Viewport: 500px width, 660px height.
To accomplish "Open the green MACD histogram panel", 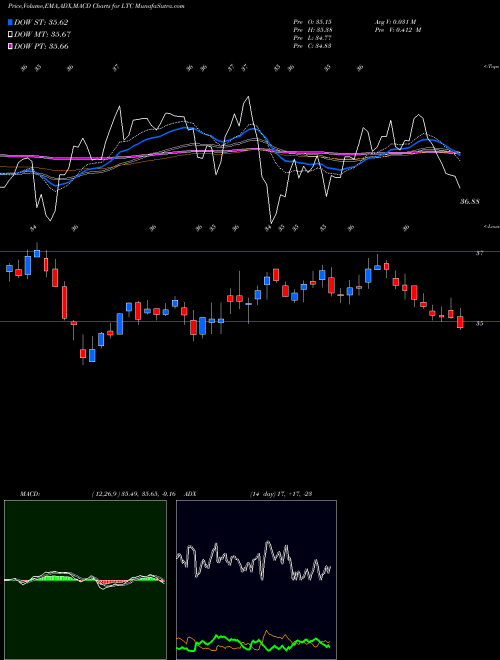I will [85, 580].
